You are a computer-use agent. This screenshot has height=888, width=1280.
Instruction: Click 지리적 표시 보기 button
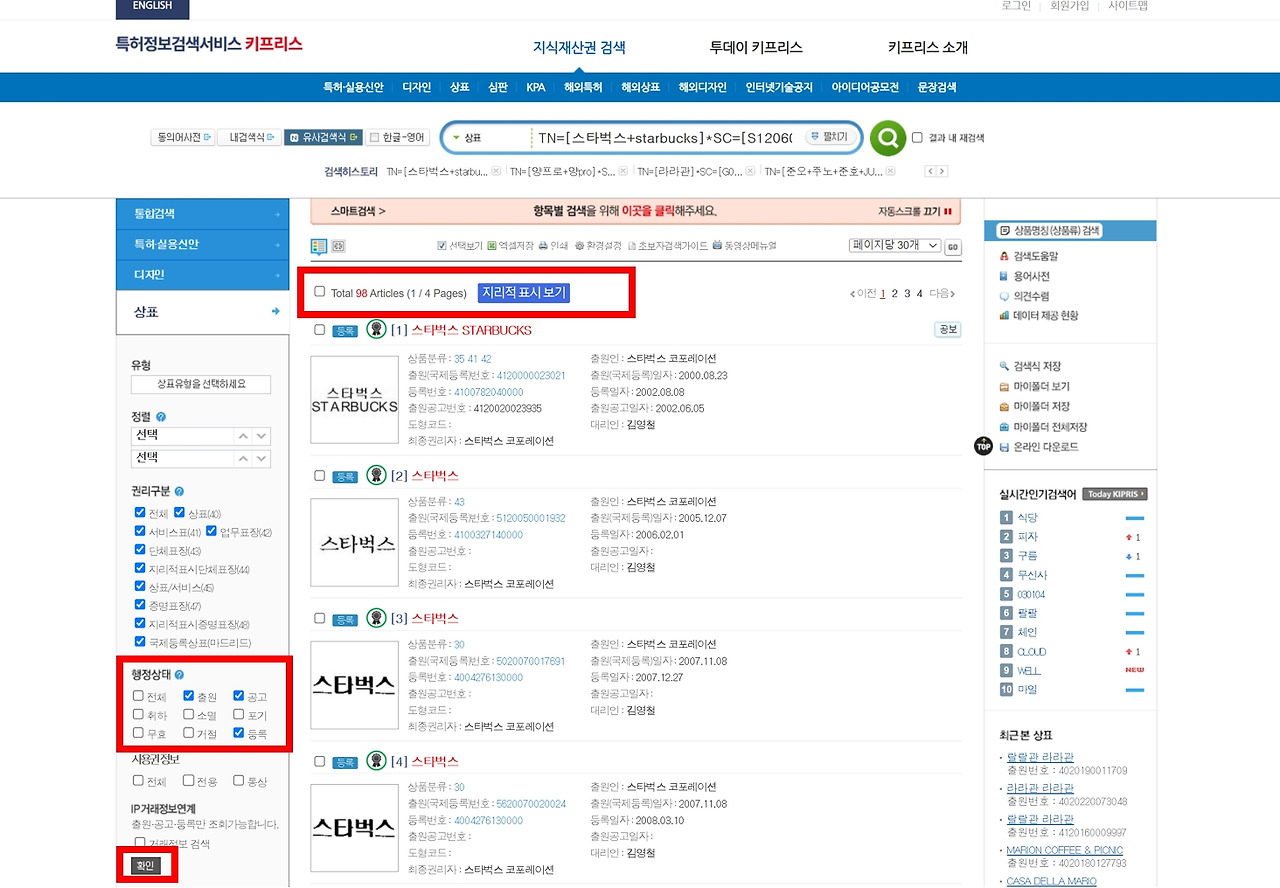(x=524, y=292)
